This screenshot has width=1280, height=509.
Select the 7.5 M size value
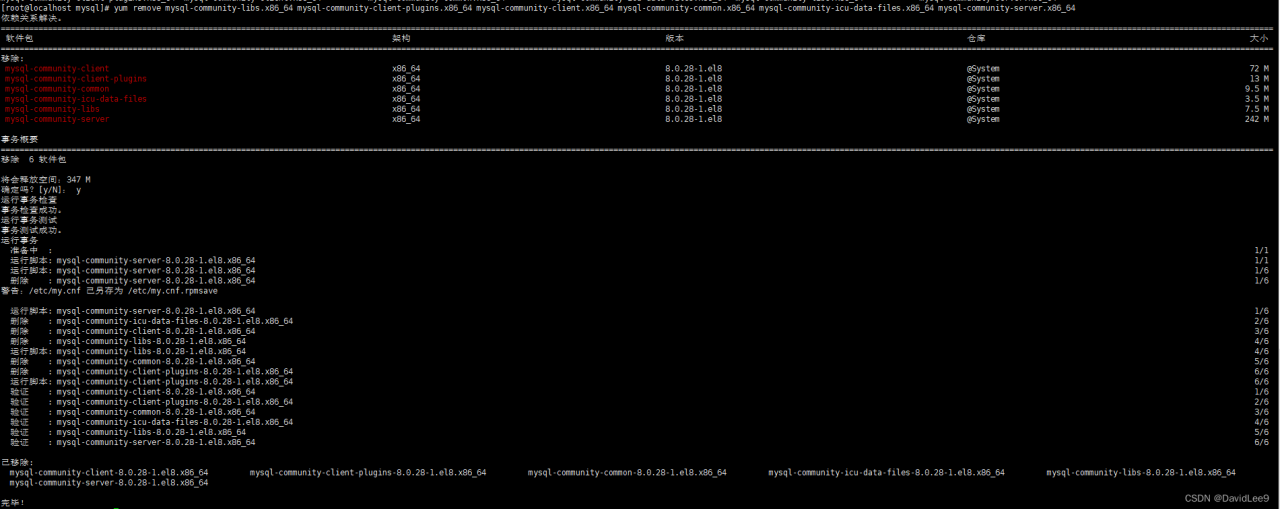pos(1257,109)
